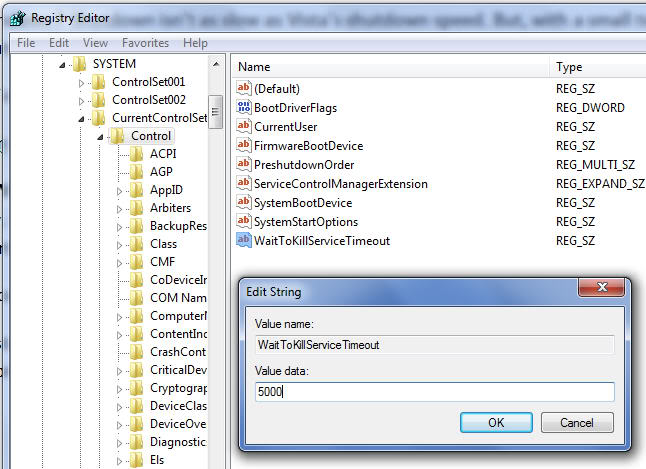Select the ACPI folder icon

click(136, 154)
